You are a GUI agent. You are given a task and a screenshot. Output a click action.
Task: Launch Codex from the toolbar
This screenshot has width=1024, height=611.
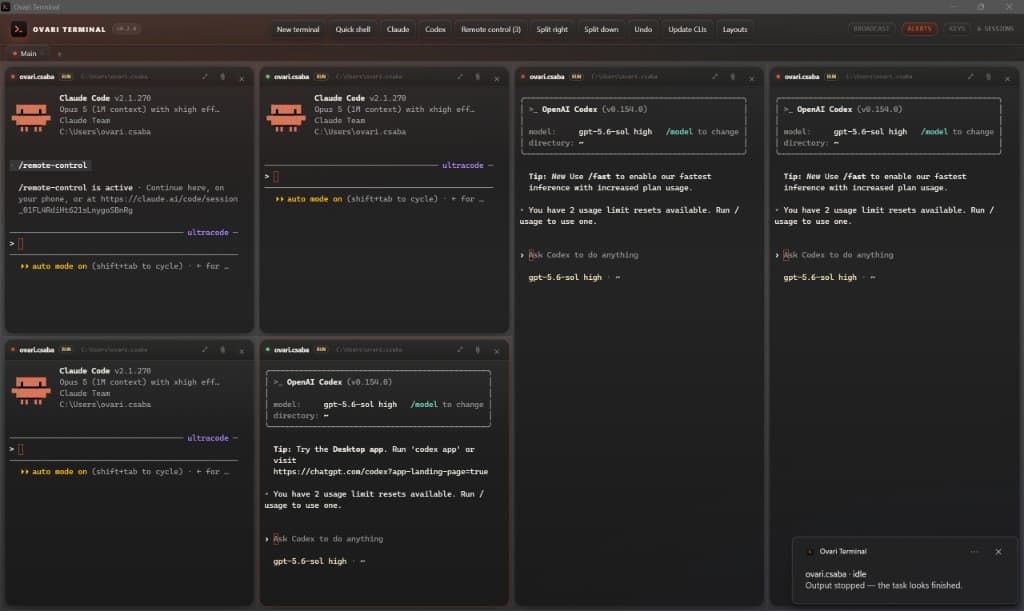[x=435, y=29]
